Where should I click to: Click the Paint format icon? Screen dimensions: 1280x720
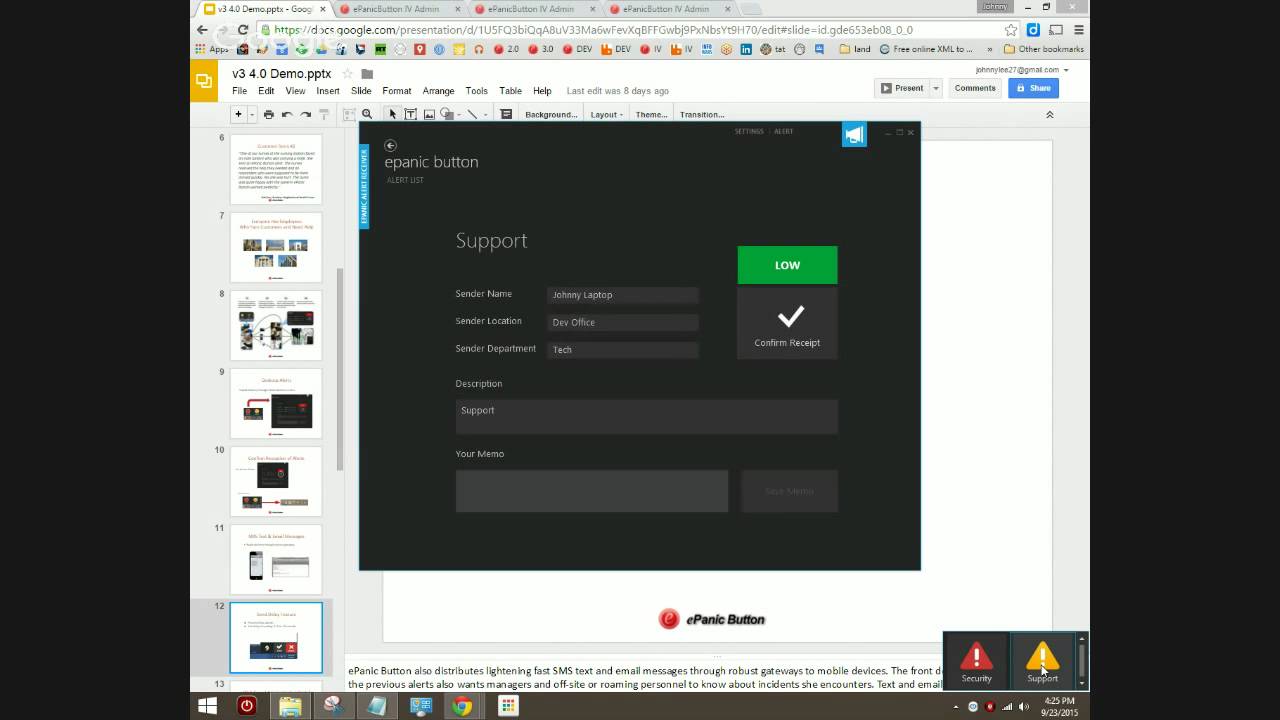(x=324, y=114)
